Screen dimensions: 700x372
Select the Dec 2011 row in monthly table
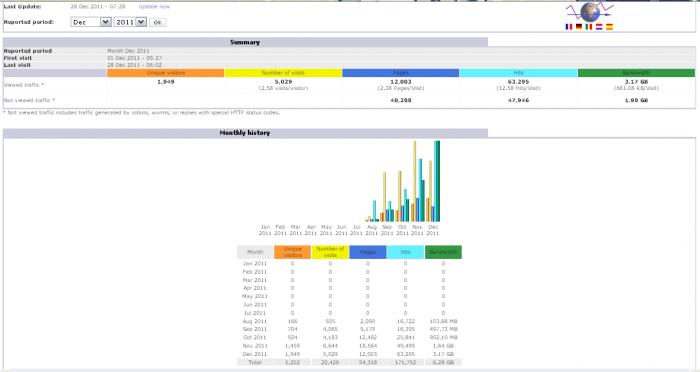tap(350, 354)
